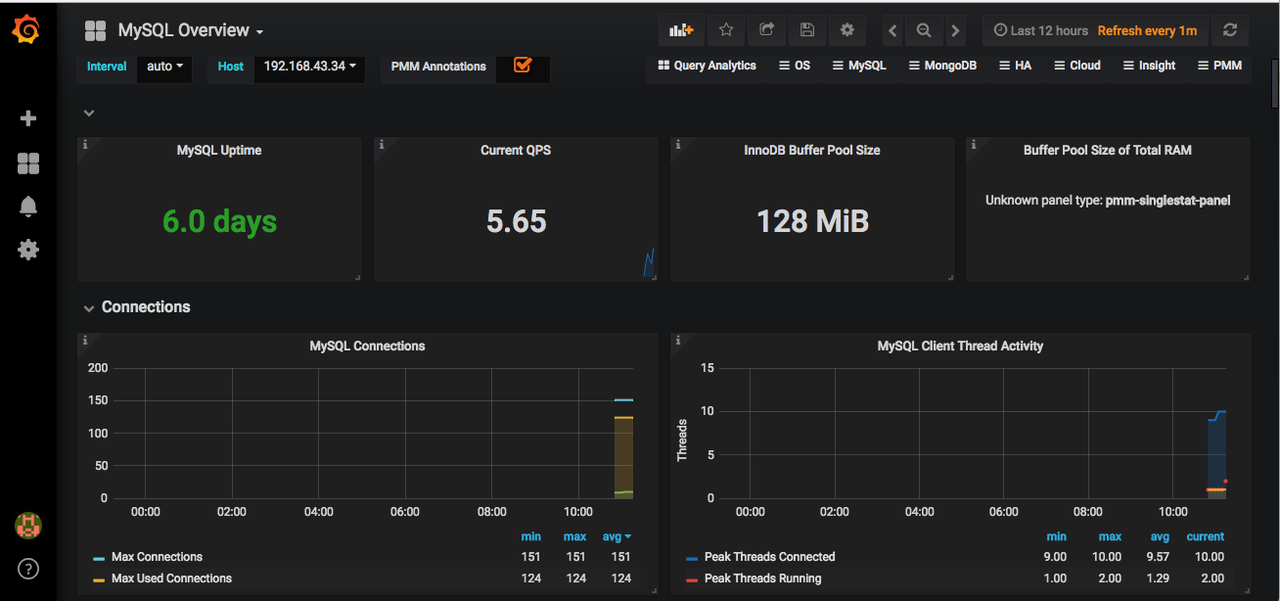Click the Share dashboard icon
Viewport: 1280px width, 601px height.
point(766,30)
